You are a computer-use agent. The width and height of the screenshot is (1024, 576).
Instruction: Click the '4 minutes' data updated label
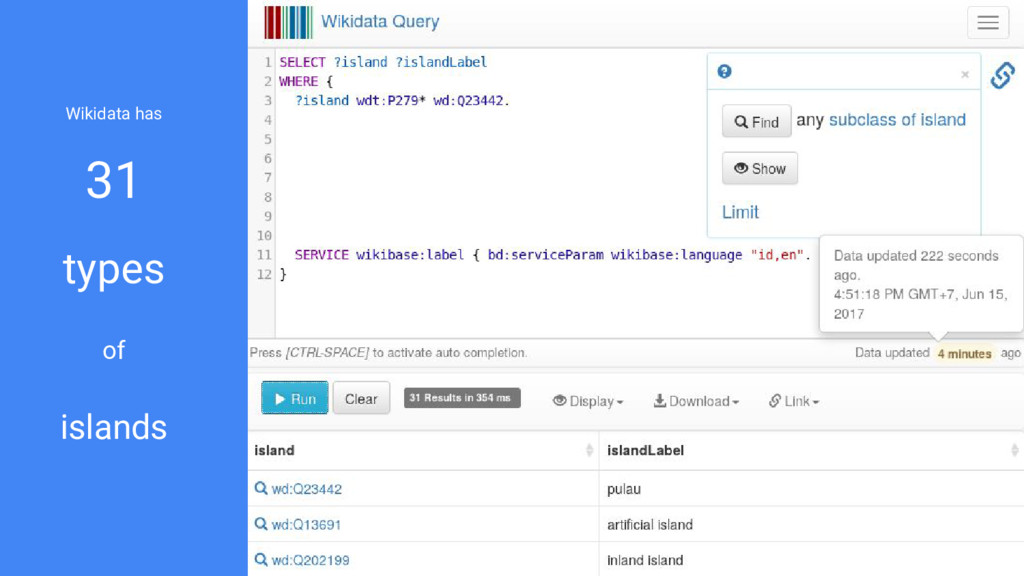[964, 353]
